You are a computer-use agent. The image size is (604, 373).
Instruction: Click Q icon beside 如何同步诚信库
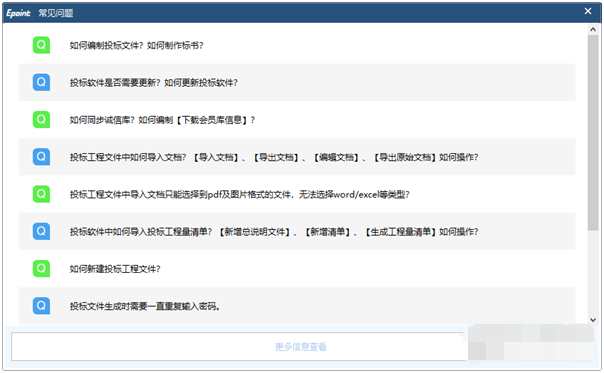coord(41,119)
